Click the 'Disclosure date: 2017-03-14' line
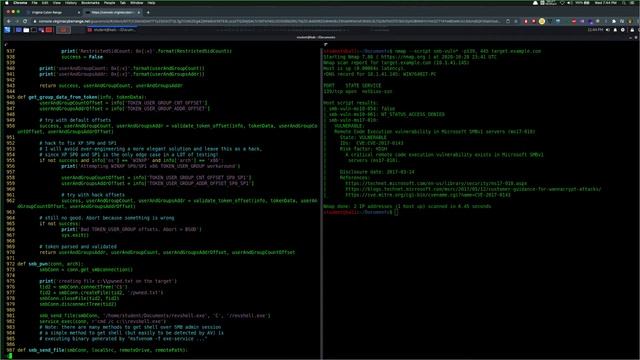This screenshot has height=360, width=640. tap(377, 172)
